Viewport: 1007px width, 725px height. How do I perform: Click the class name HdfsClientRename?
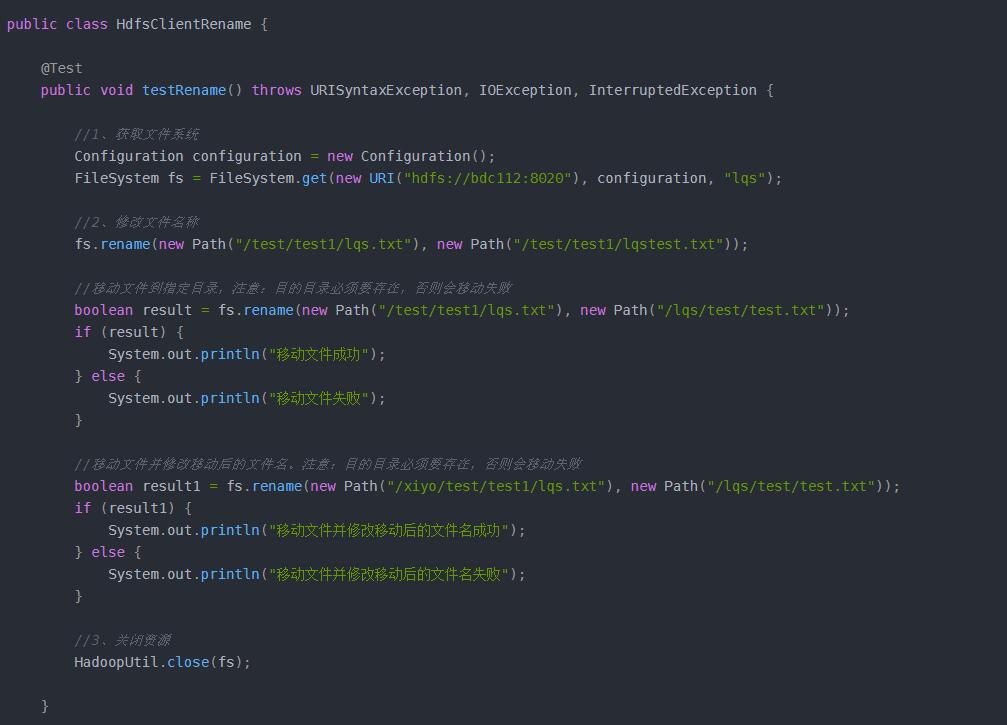tap(184, 24)
